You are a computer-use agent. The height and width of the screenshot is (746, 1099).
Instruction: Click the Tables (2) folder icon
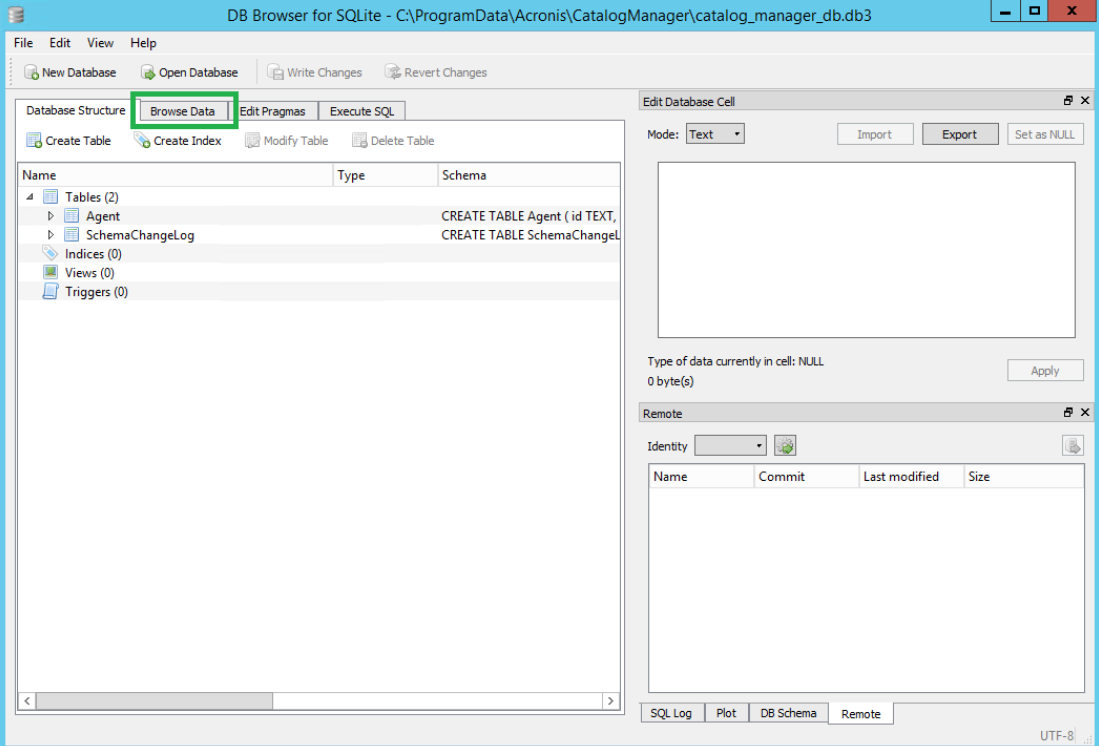(x=50, y=197)
